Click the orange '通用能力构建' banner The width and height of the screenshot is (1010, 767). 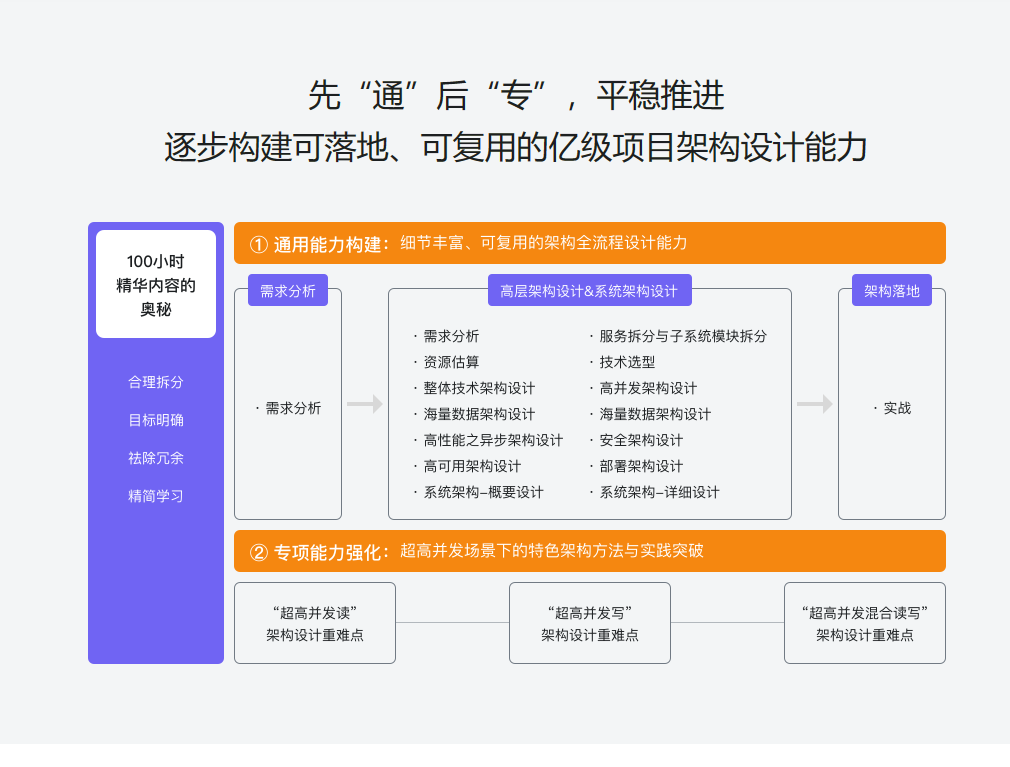(x=589, y=243)
